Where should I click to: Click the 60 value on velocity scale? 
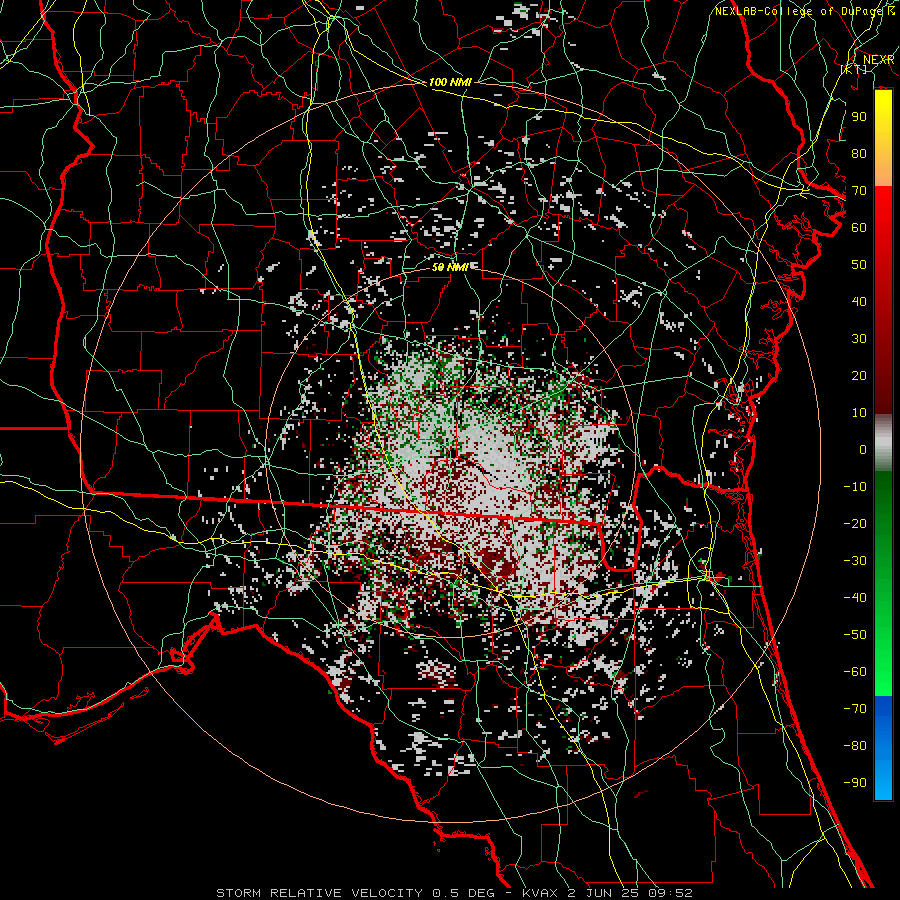coord(859,228)
